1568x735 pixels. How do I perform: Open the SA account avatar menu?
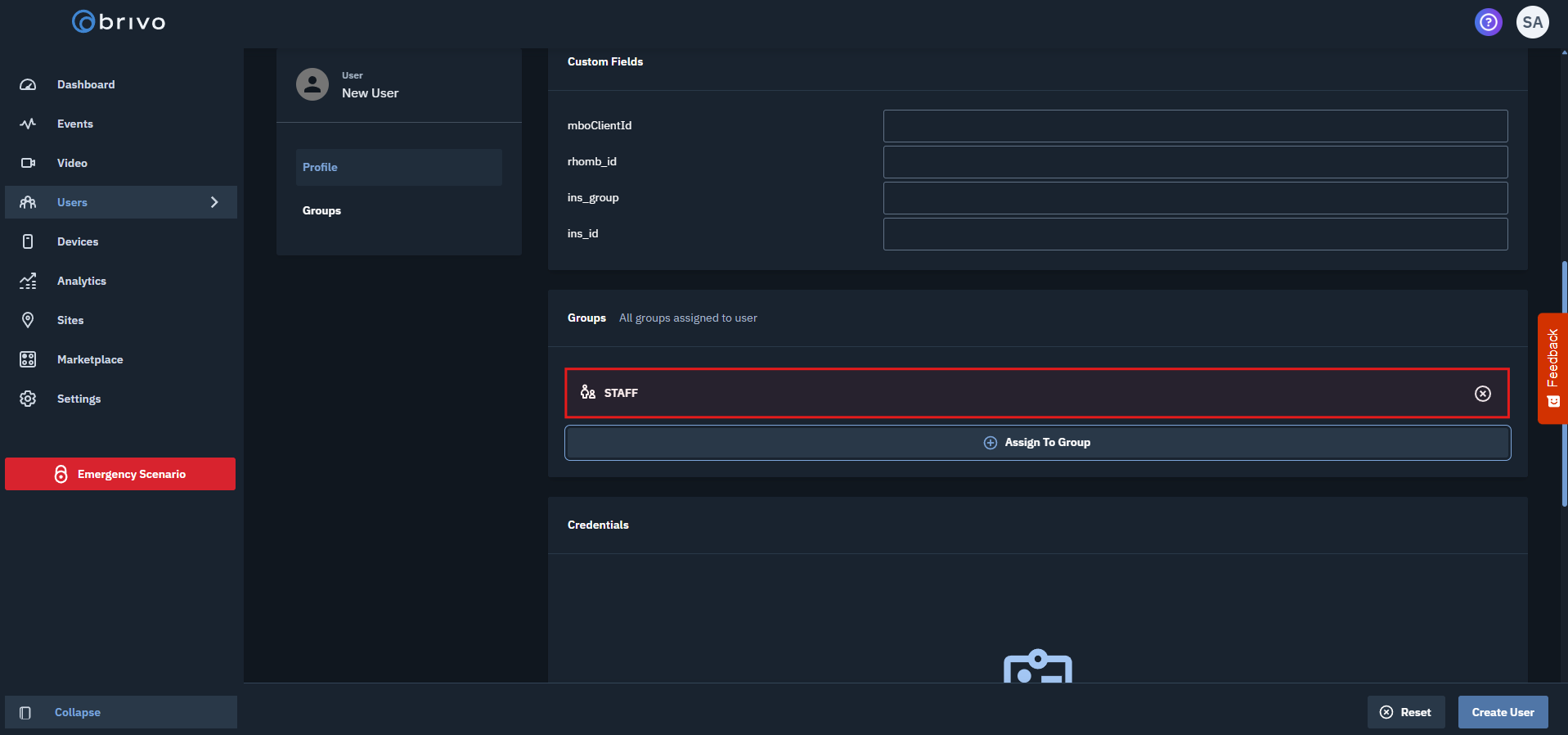1532,22
